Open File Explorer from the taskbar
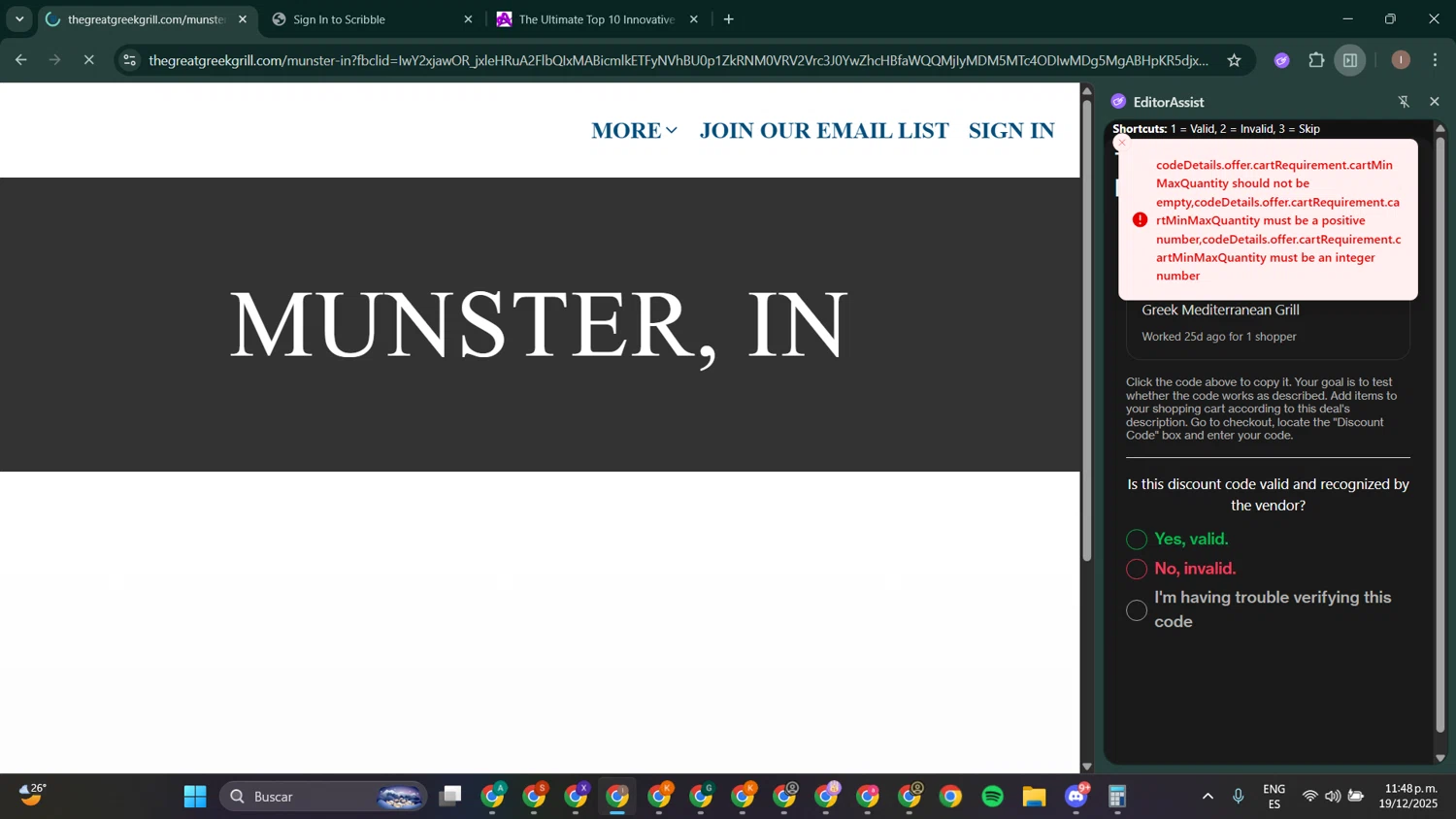1456x819 pixels. [1034, 797]
